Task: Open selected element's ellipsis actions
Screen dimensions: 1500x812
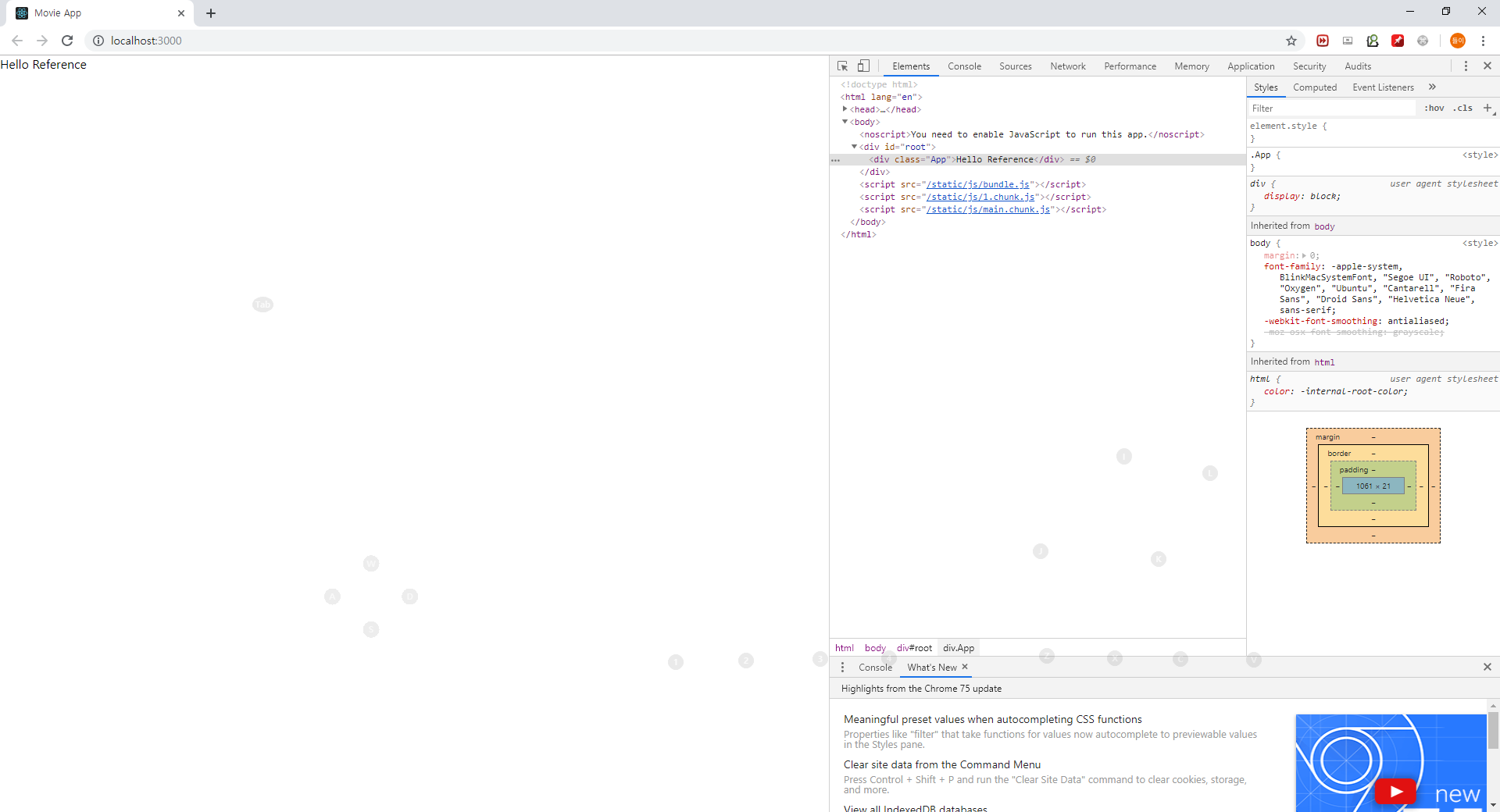Action: [835, 160]
